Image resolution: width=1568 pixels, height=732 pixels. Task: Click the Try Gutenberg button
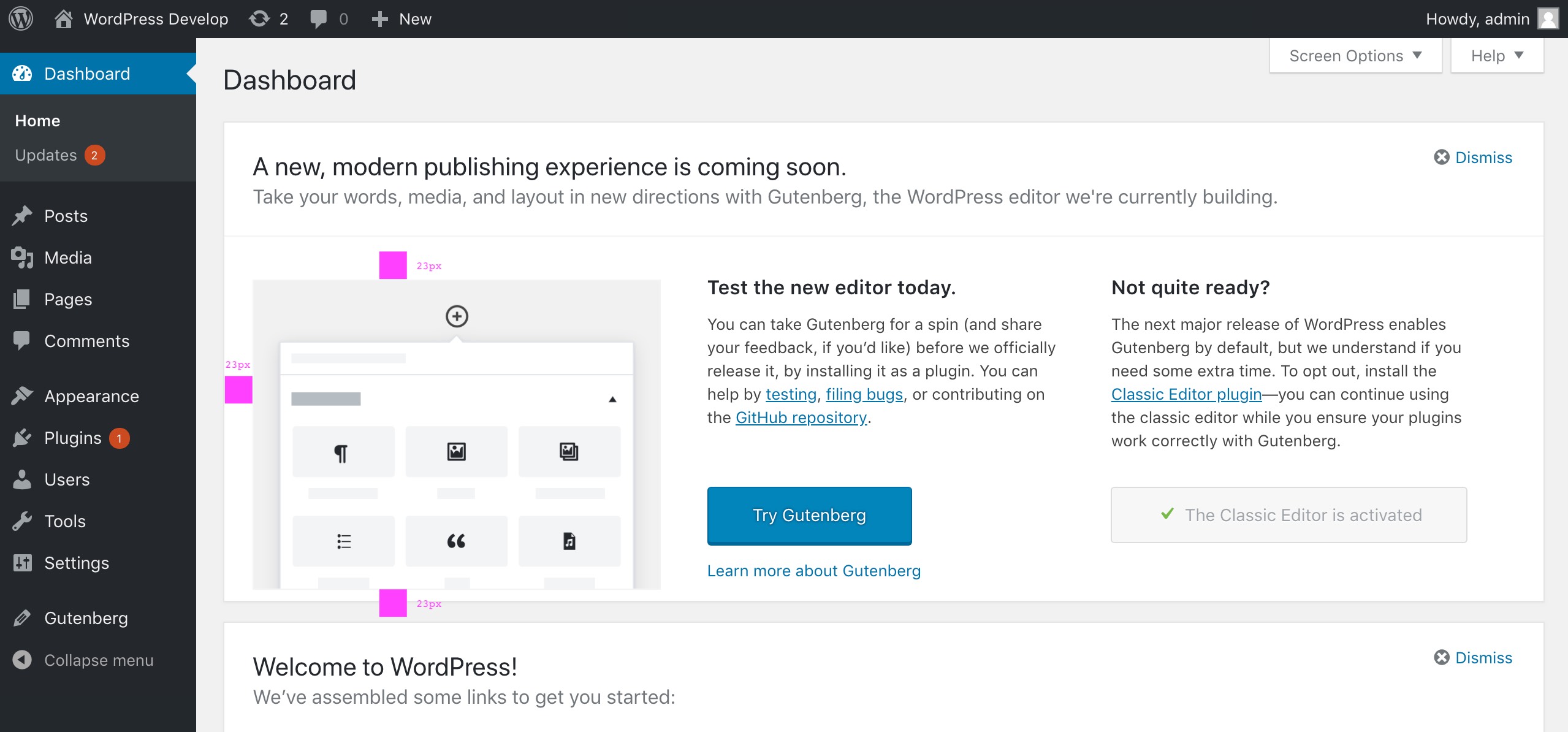809,516
